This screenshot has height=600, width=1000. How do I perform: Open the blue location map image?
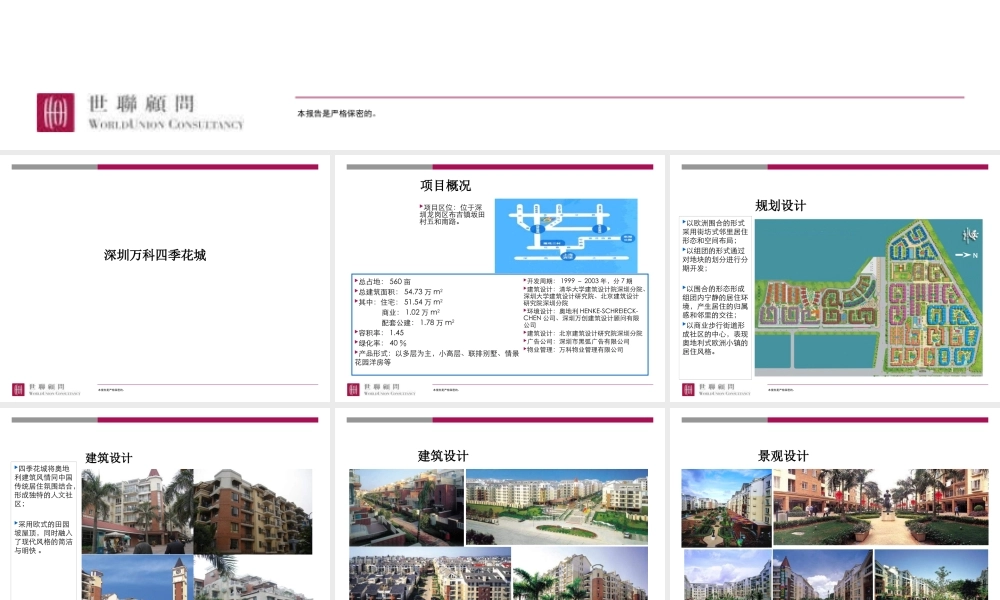tap(565, 235)
